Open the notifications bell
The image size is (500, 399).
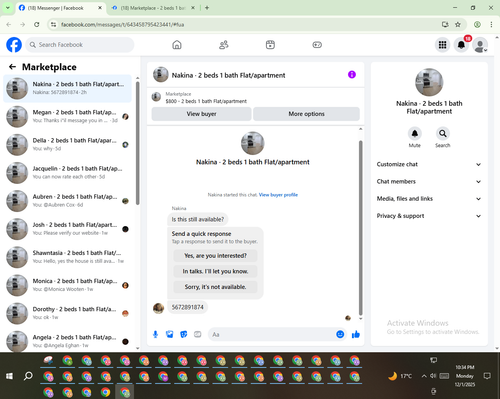(461, 45)
